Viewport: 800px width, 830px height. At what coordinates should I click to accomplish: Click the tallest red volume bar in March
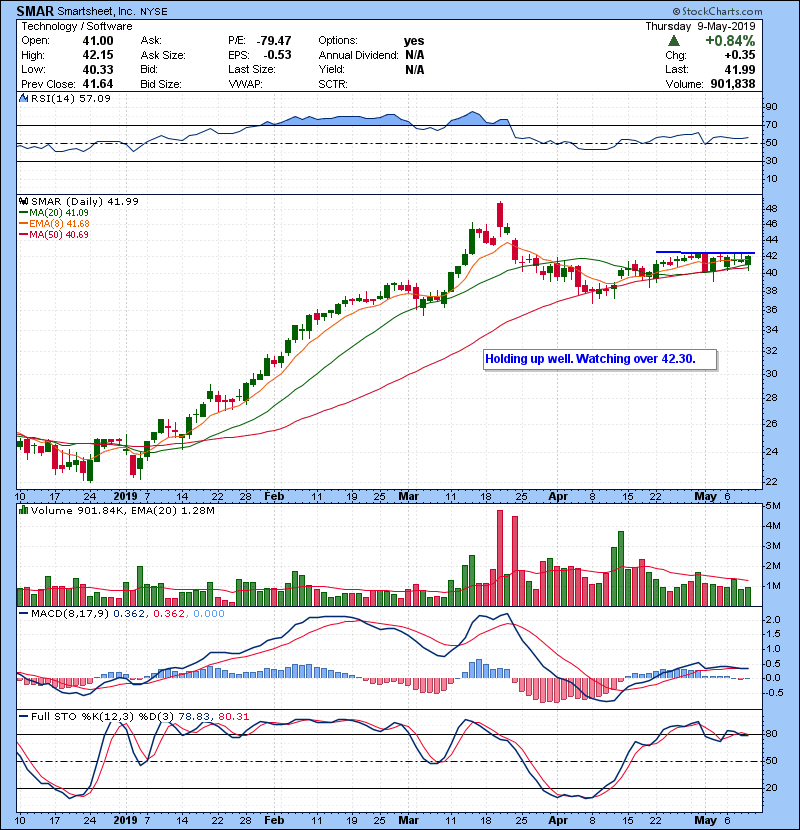point(500,558)
